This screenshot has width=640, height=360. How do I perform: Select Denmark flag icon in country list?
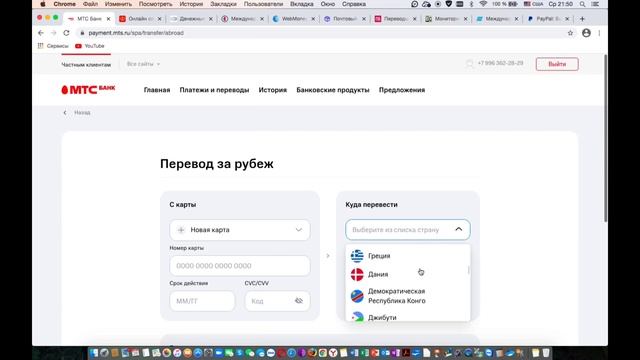click(x=357, y=274)
